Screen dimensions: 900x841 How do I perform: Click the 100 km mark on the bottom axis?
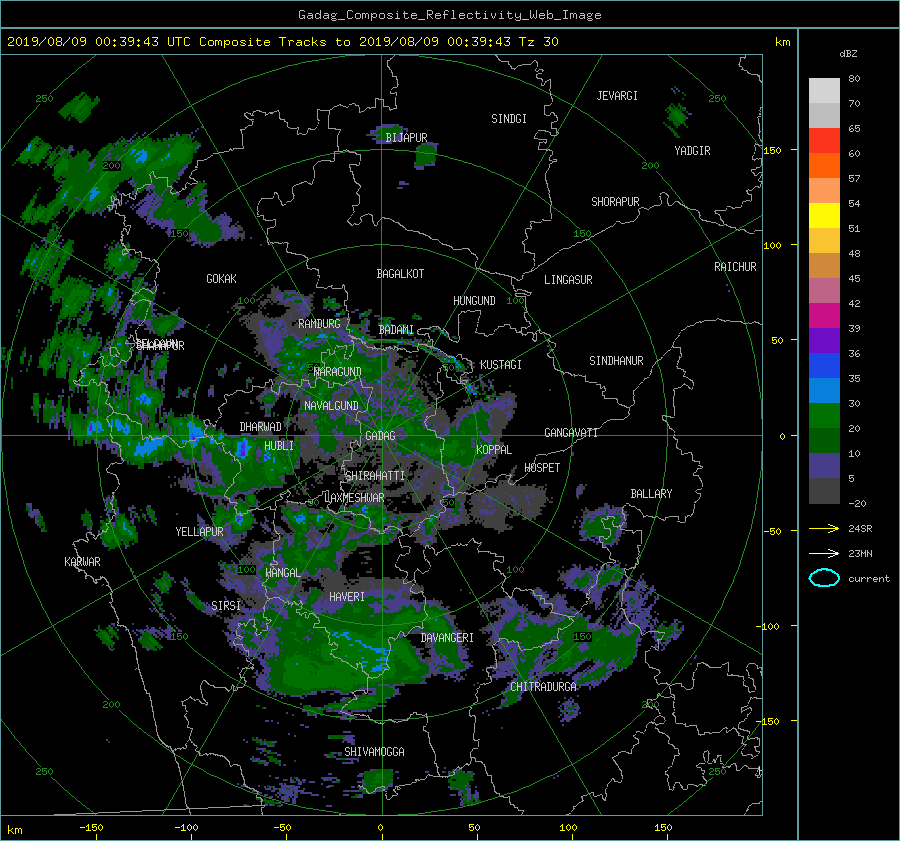click(x=568, y=828)
